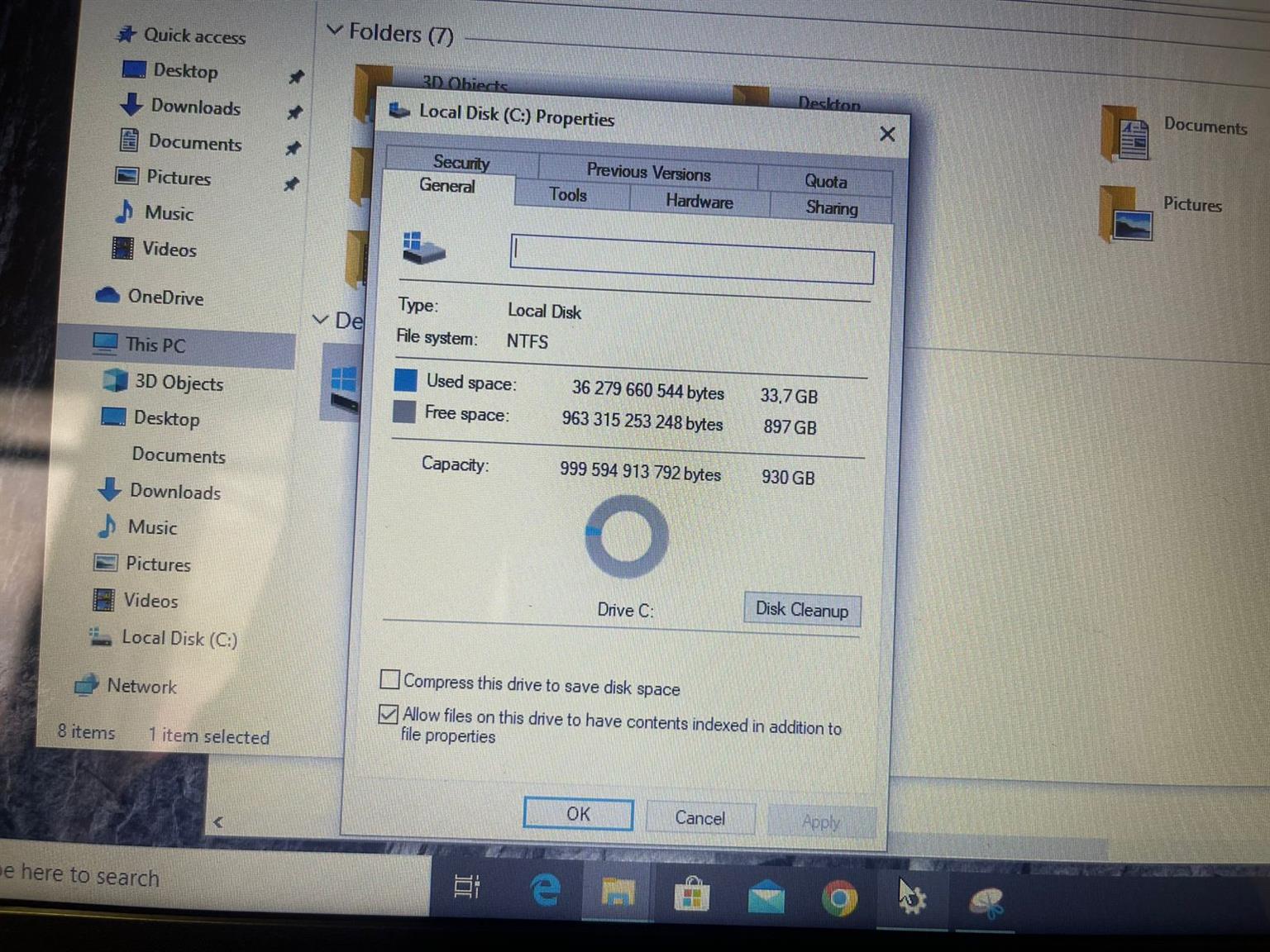Click the File Explorer taskbar icon
1270x952 pixels.
618,892
